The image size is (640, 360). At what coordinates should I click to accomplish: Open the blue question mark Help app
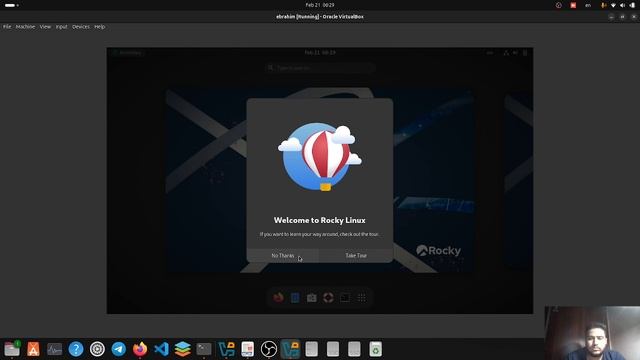(76, 349)
